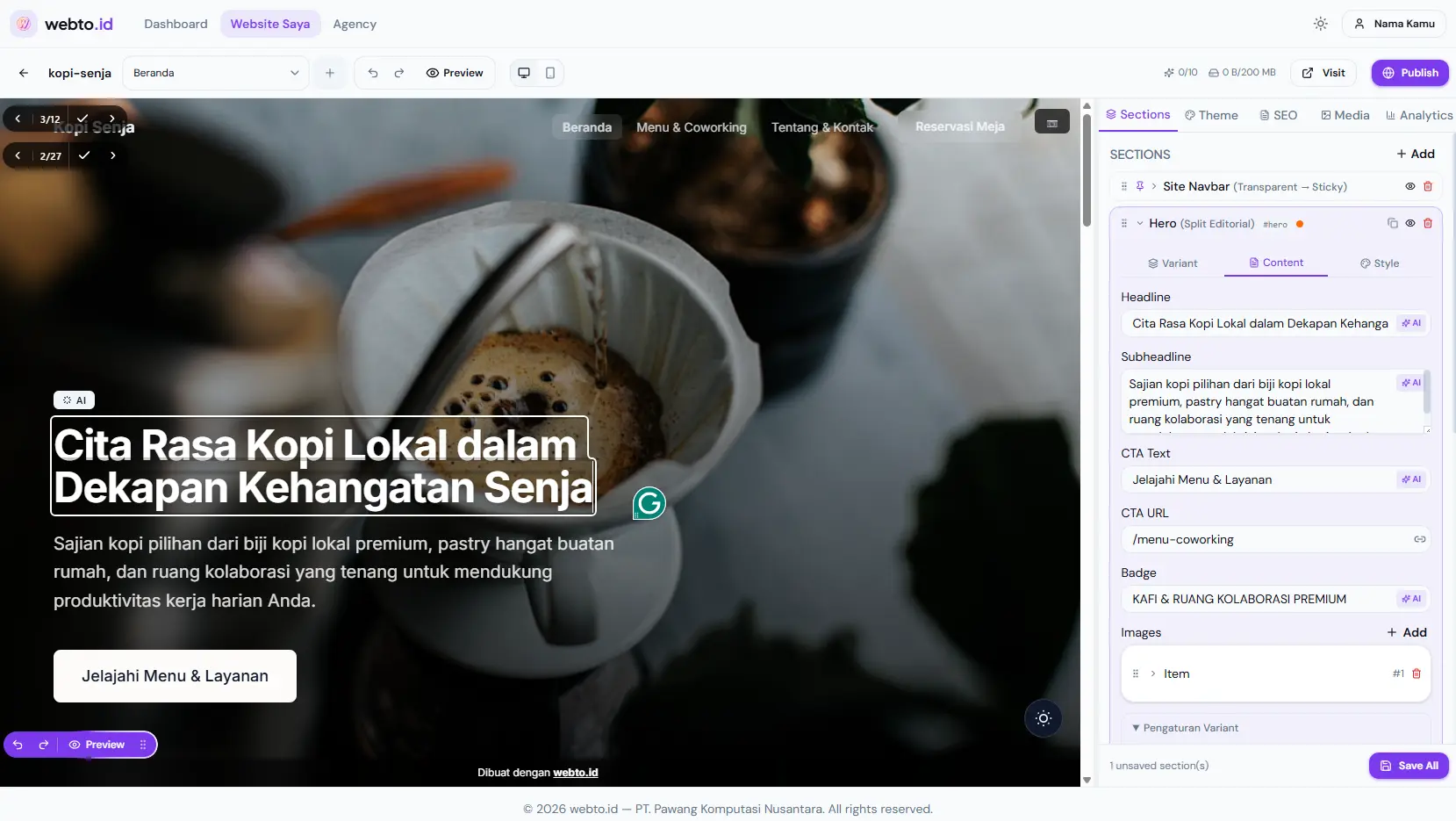Click previous arrow on 3/12 variant pager
1456x821 pixels.
tap(18, 119)
